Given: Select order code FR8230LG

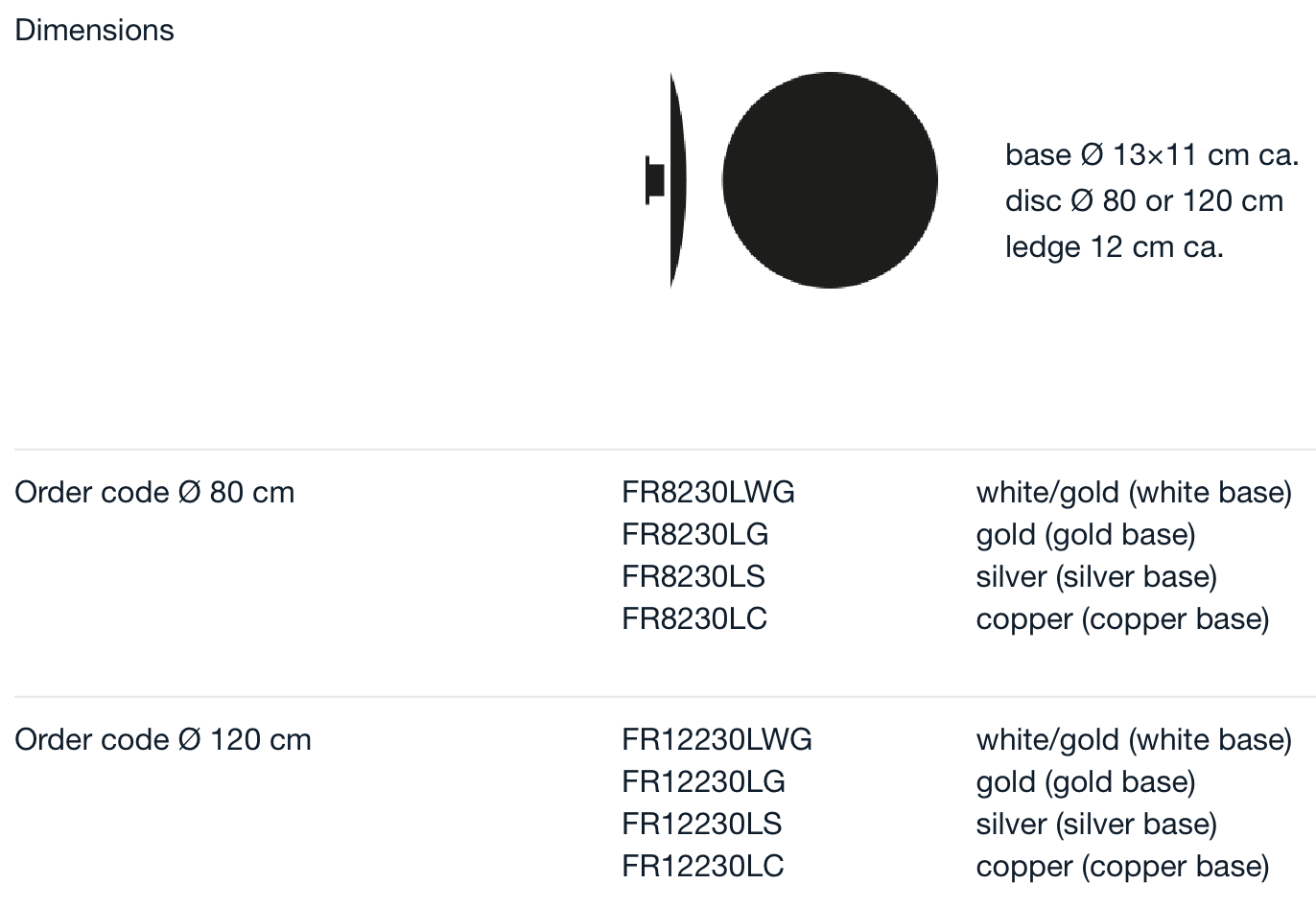Looking at the screenshot, I should [694, 534].
